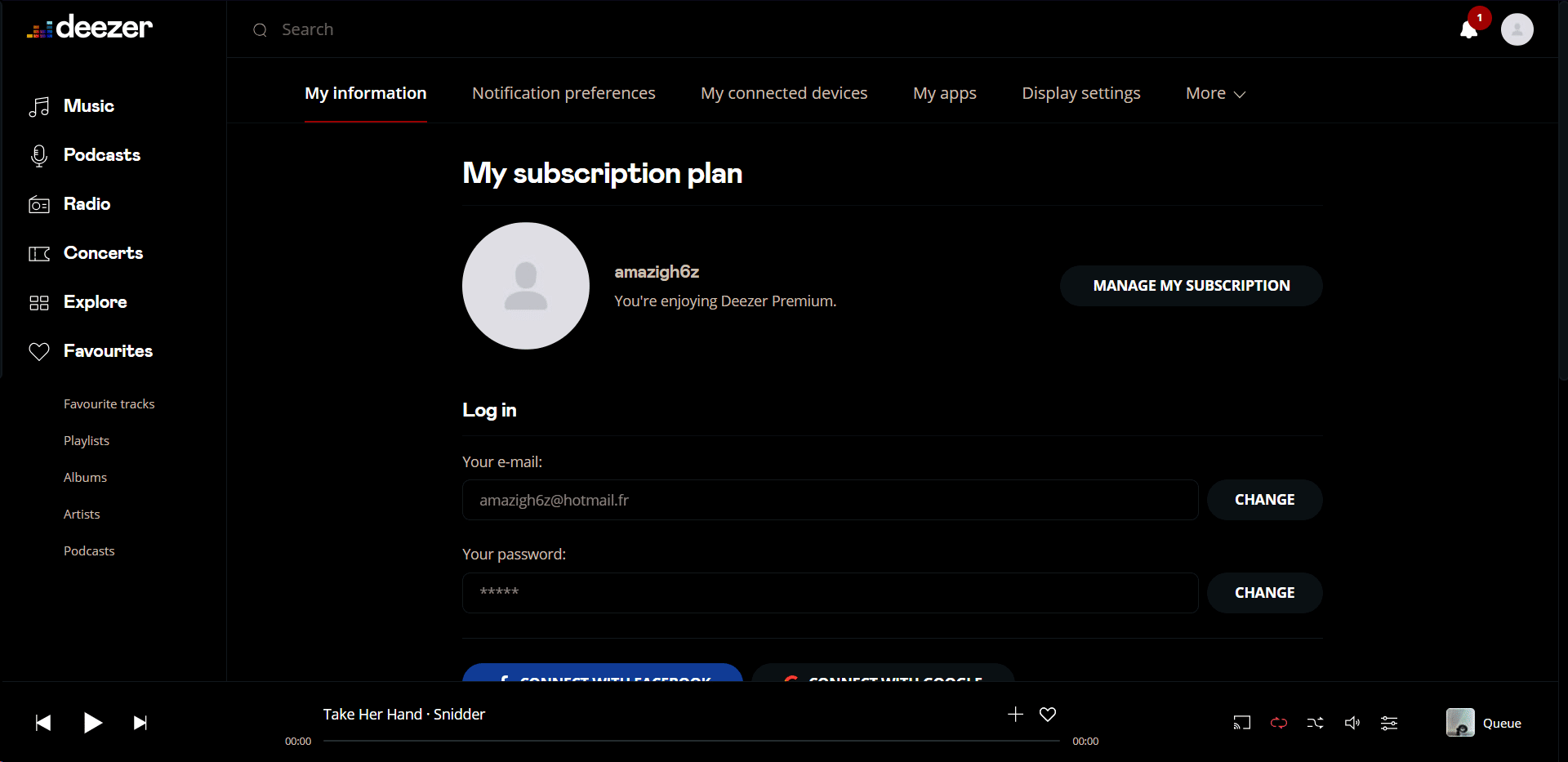Skip to previous track

coord(43,723)
